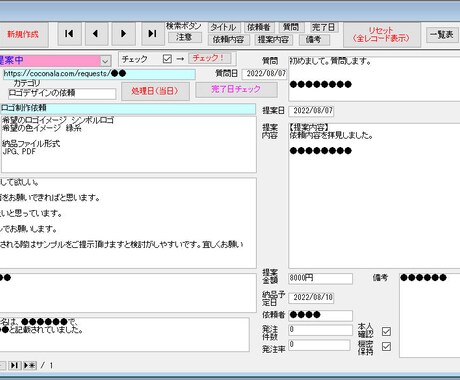
Task: Go to the first record
Action: pos(69,34)
